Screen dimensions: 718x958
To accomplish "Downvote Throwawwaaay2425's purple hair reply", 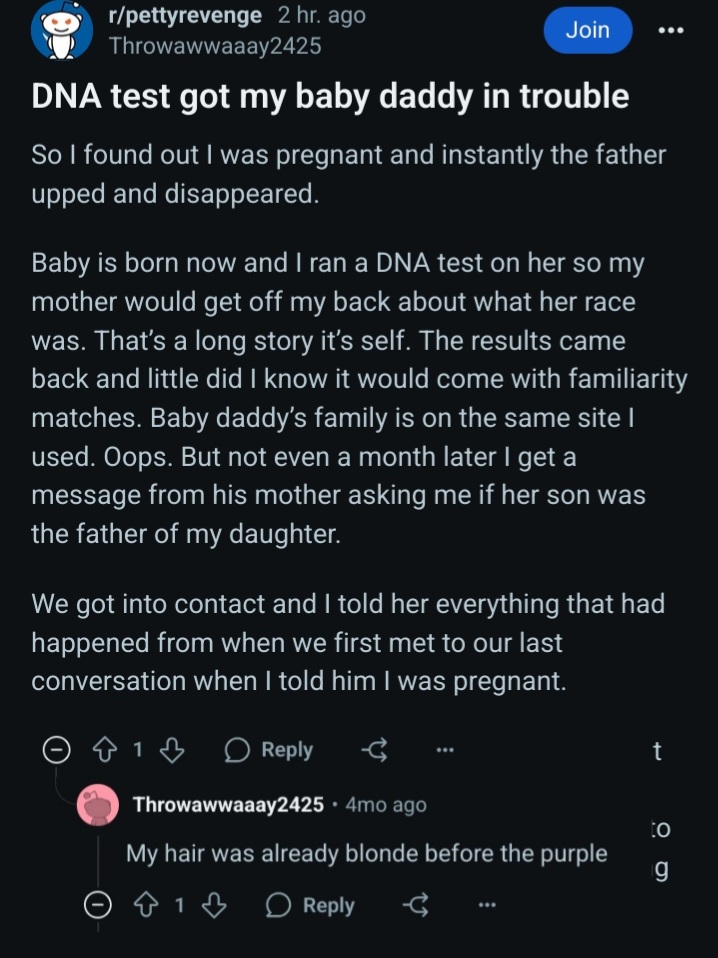I will [213, 905].
